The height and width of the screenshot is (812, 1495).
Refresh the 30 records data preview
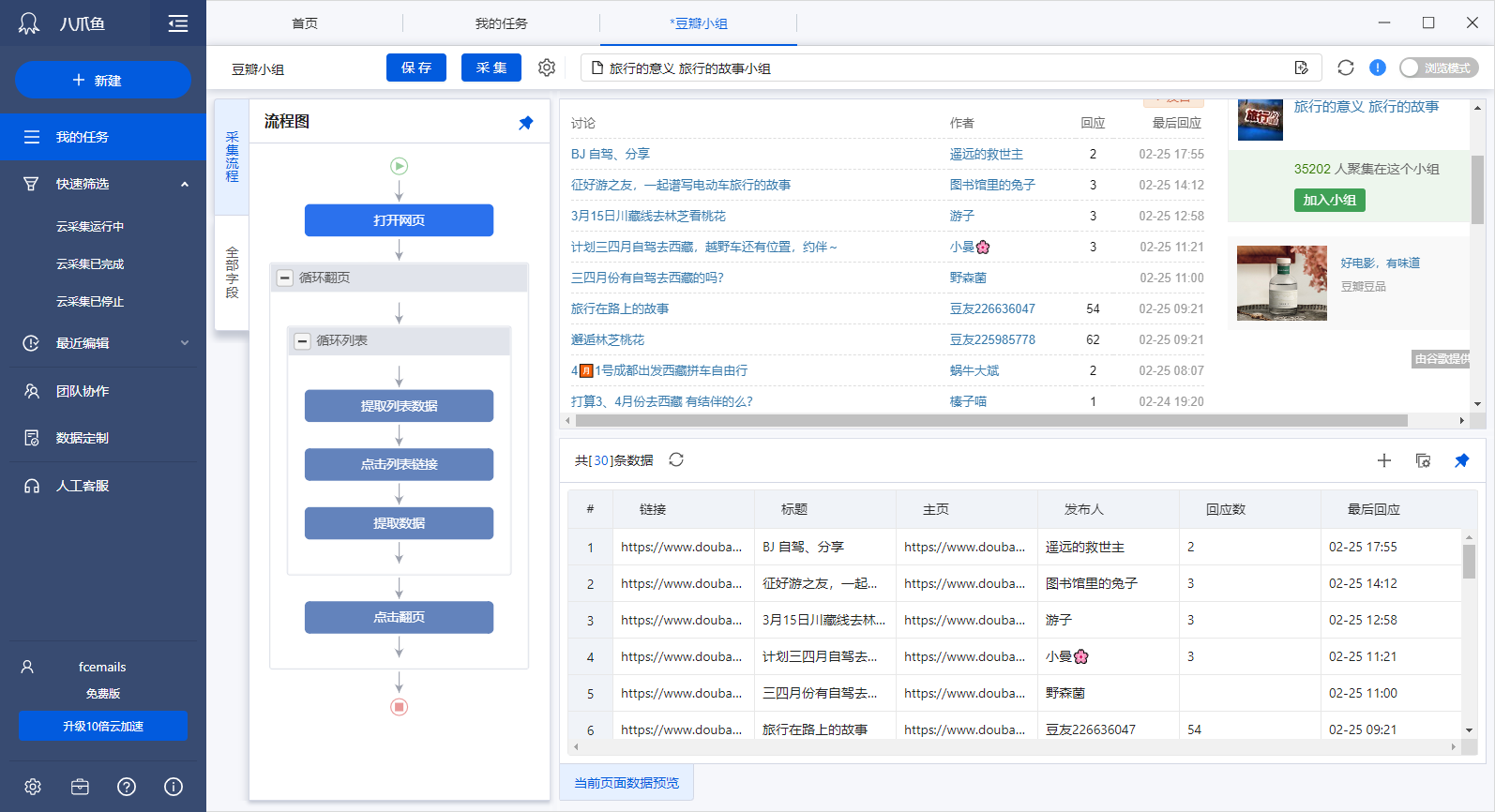coord(676,460)
